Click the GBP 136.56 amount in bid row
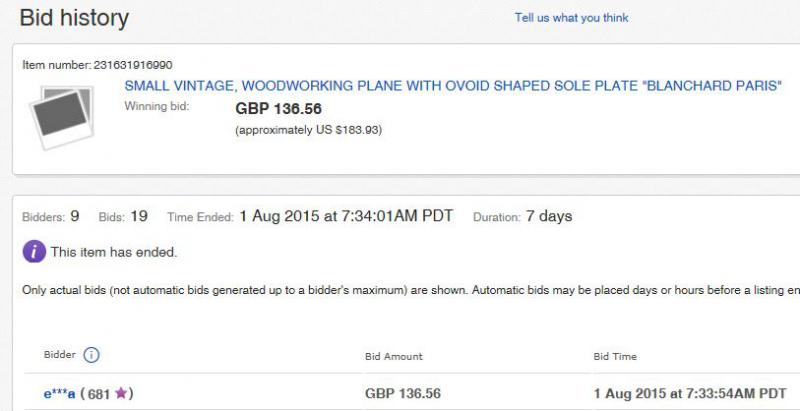The width and height of the screenshot is (800, 411). tap(403, 394)
